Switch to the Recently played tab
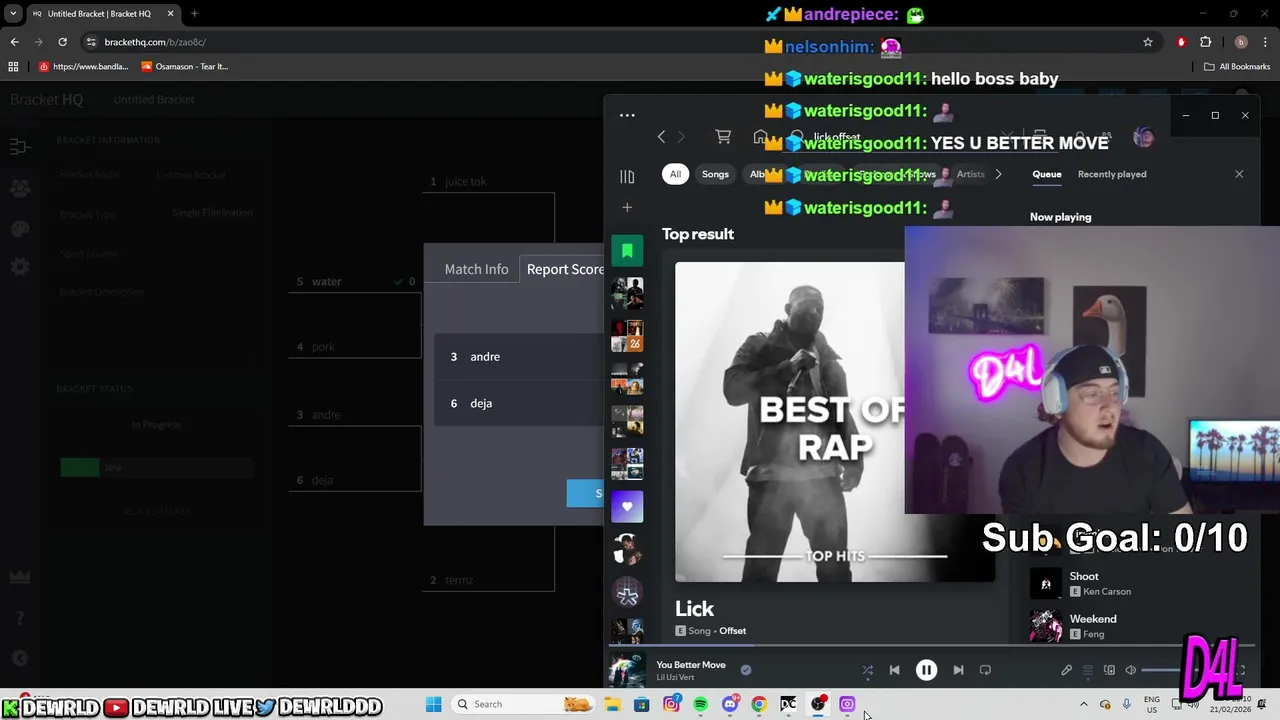The height and width of the screenshot is (720, 1280). coord(1112,174)
